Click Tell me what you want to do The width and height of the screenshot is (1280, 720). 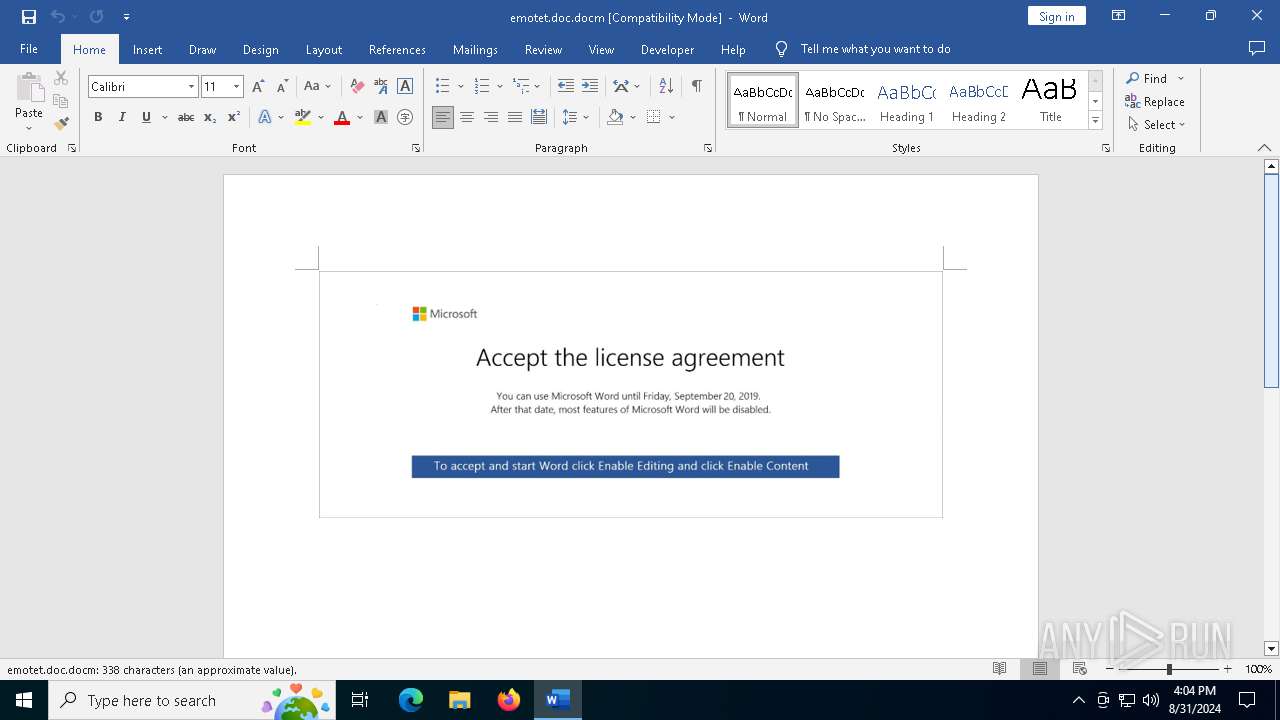click(875, 49)
